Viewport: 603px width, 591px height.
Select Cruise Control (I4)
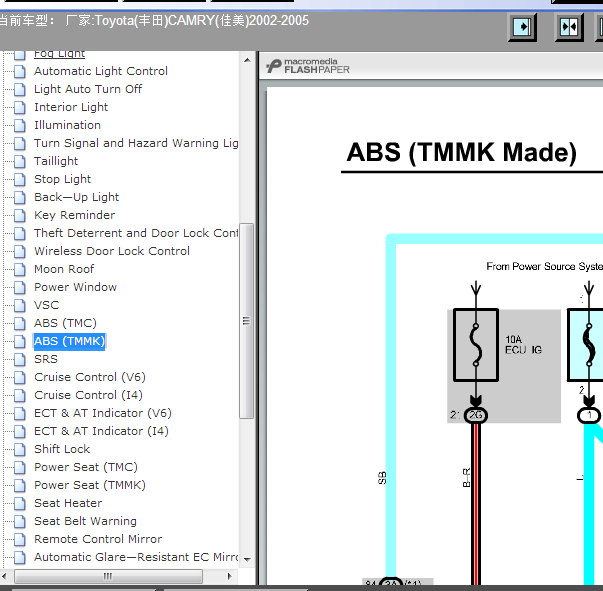point(88,395)
